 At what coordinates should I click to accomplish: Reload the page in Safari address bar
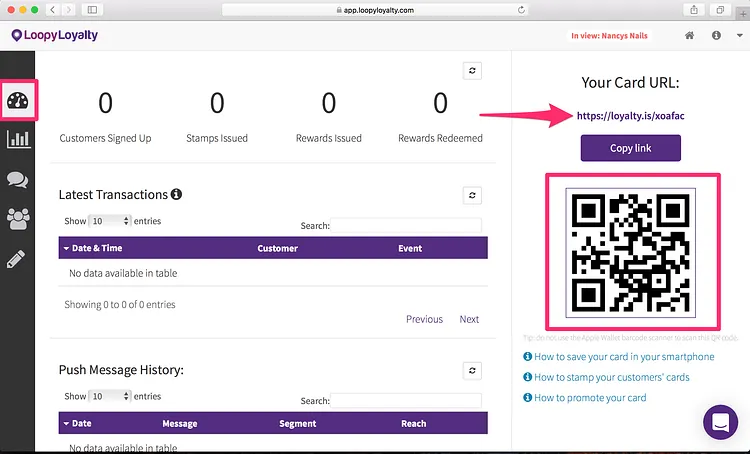point(521,10)
